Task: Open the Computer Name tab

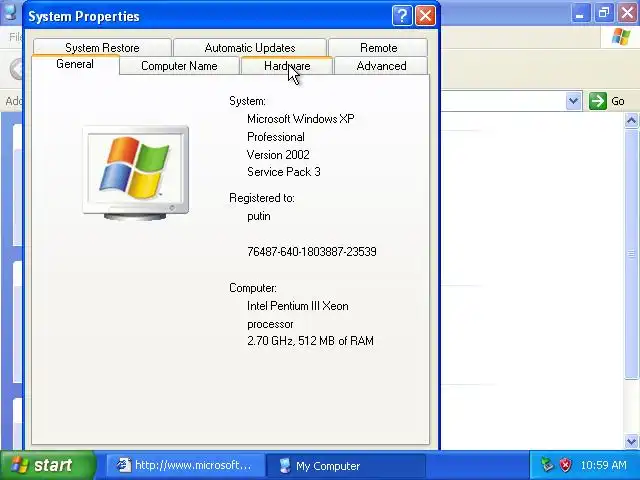Action: [x=179, y=66]
